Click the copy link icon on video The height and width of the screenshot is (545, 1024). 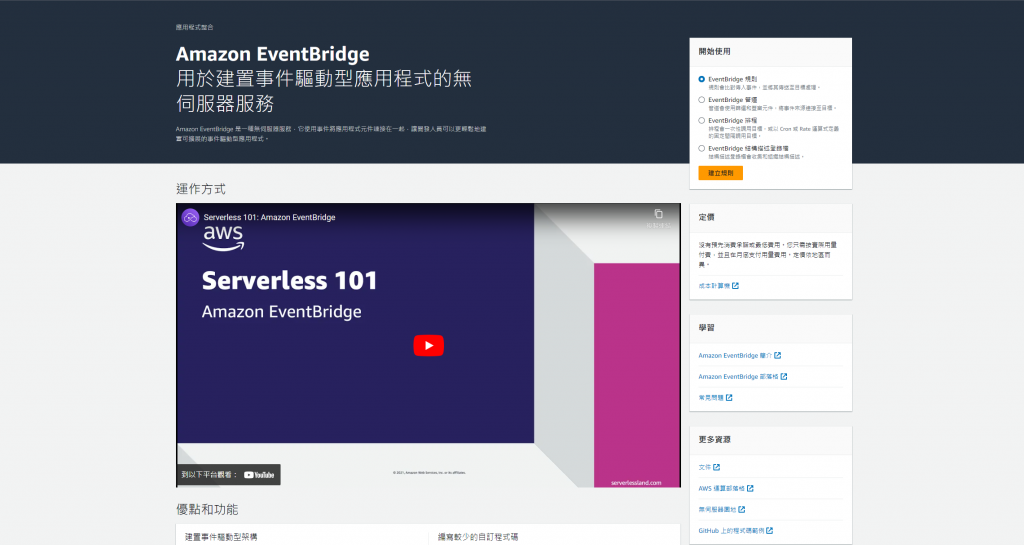(x=658, y=214)
